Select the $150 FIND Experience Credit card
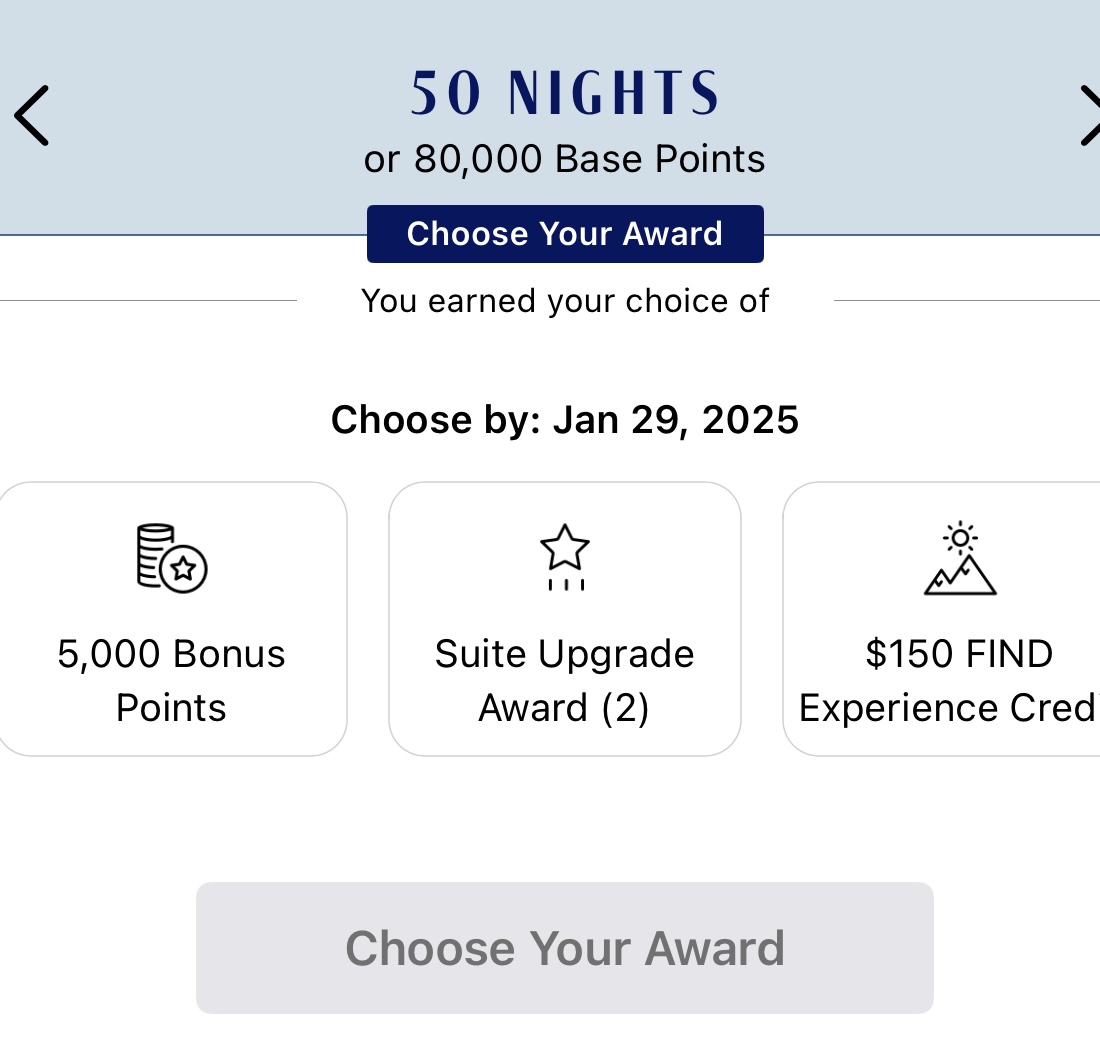The width and height of the screenshot is (1100, 1059). (x=942, y=619)
